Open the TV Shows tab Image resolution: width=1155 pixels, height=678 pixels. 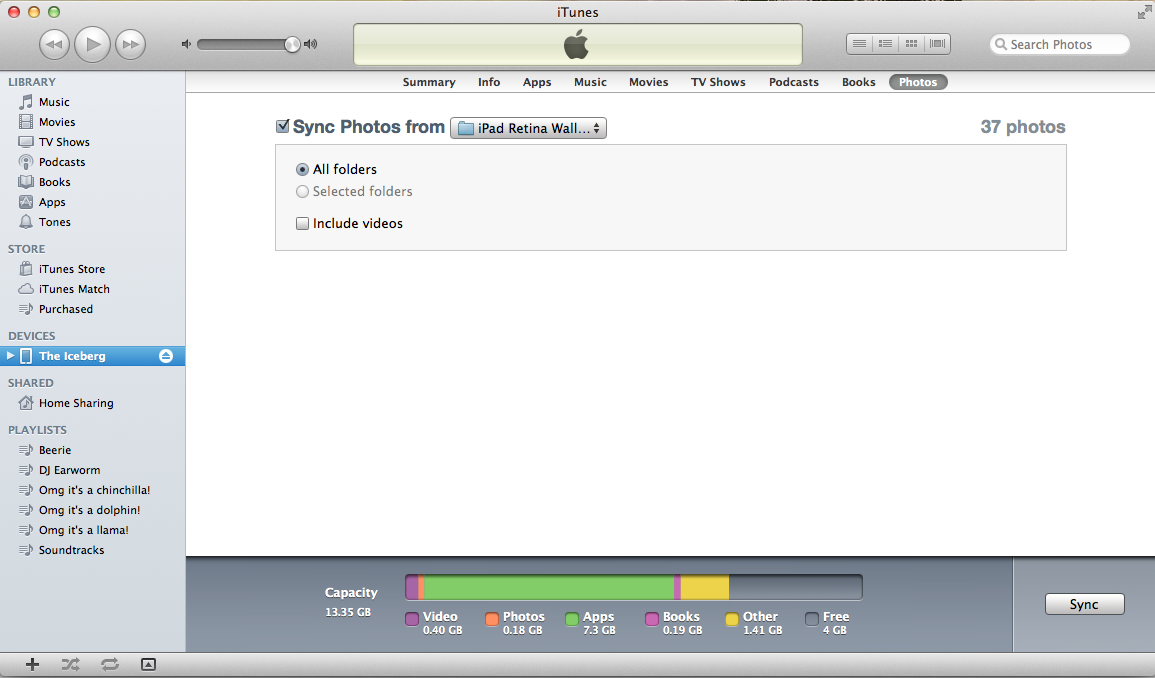[x=718, y=82]
